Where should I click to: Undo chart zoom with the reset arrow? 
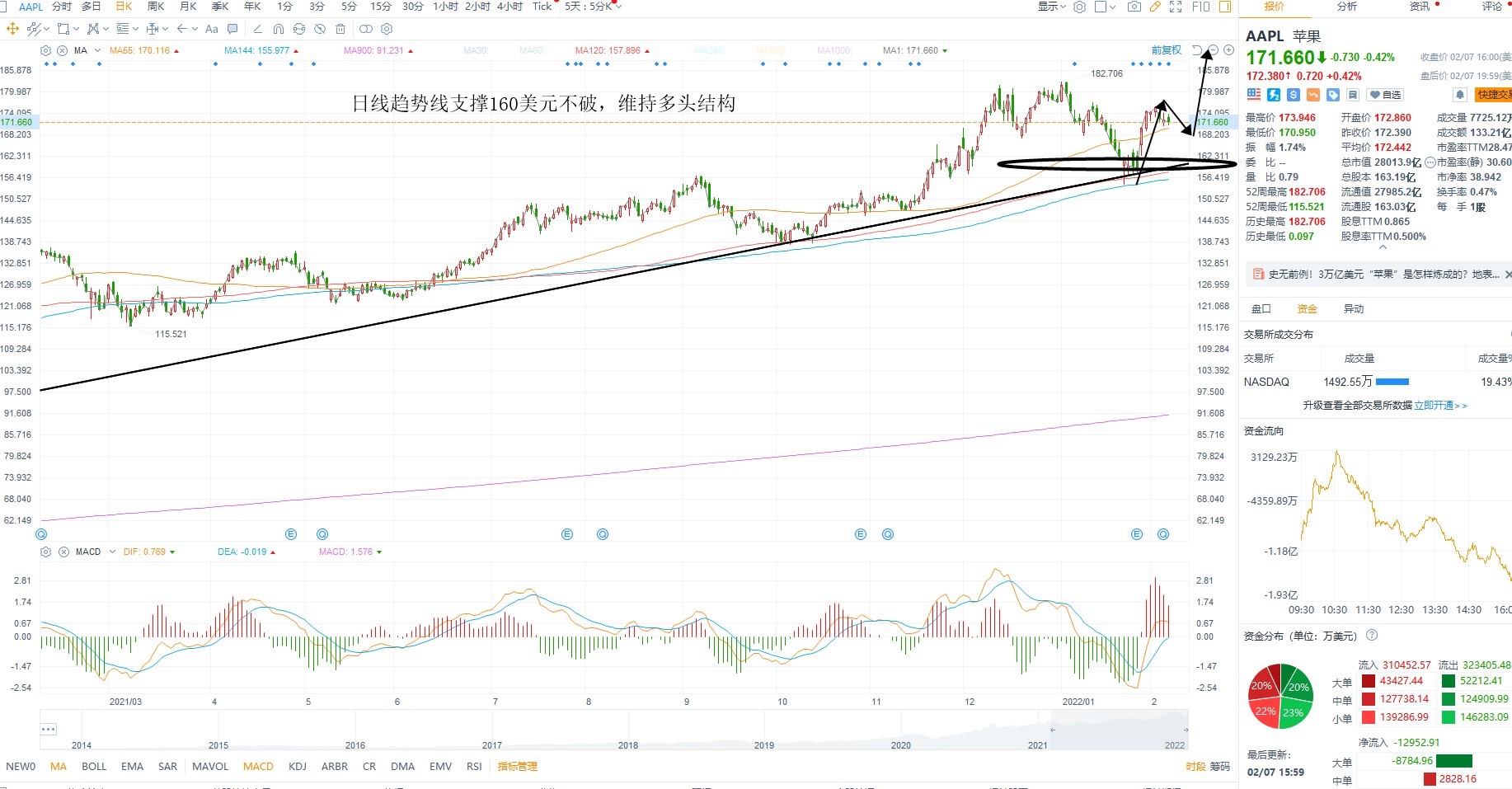click(1198, 50)
